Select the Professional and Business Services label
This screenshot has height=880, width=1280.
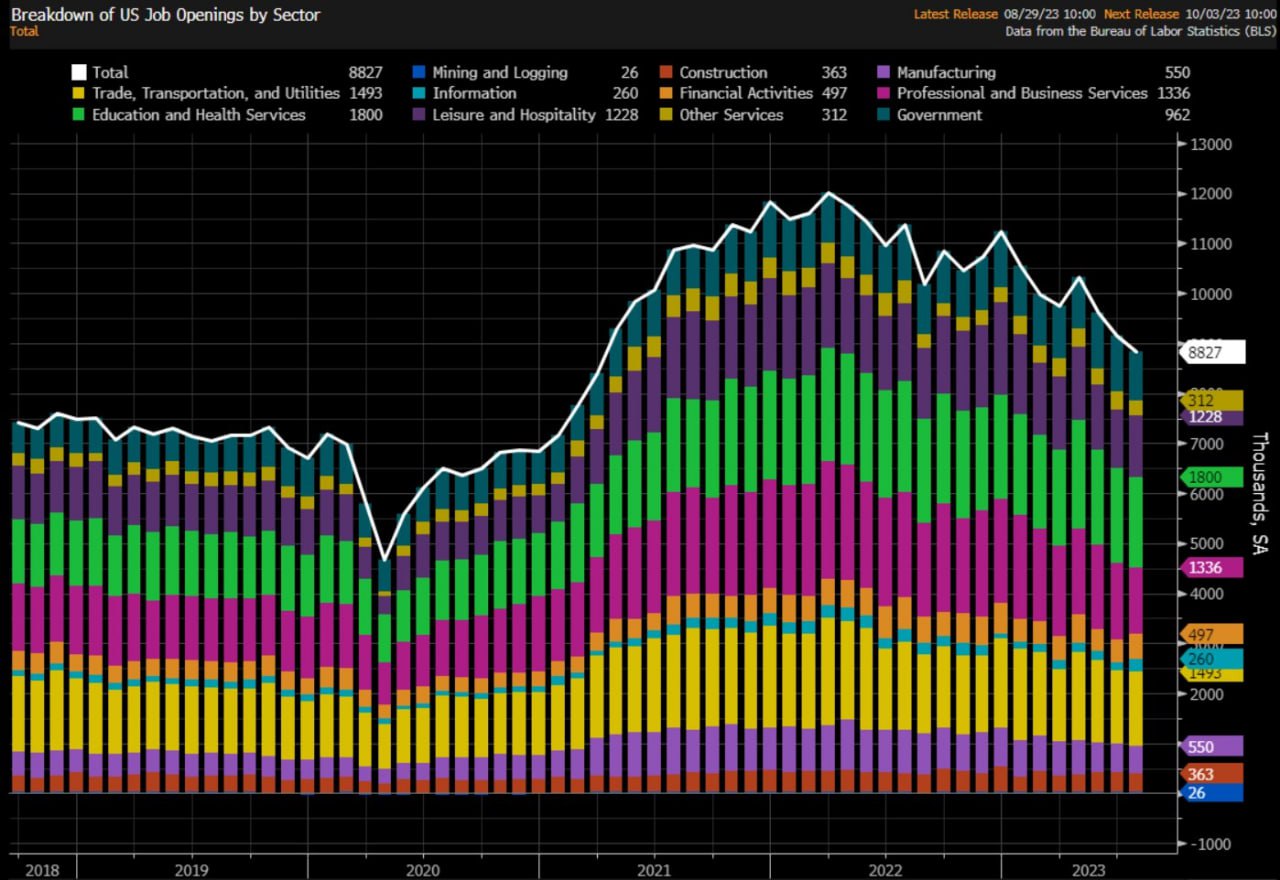[x=1021, y=93]
